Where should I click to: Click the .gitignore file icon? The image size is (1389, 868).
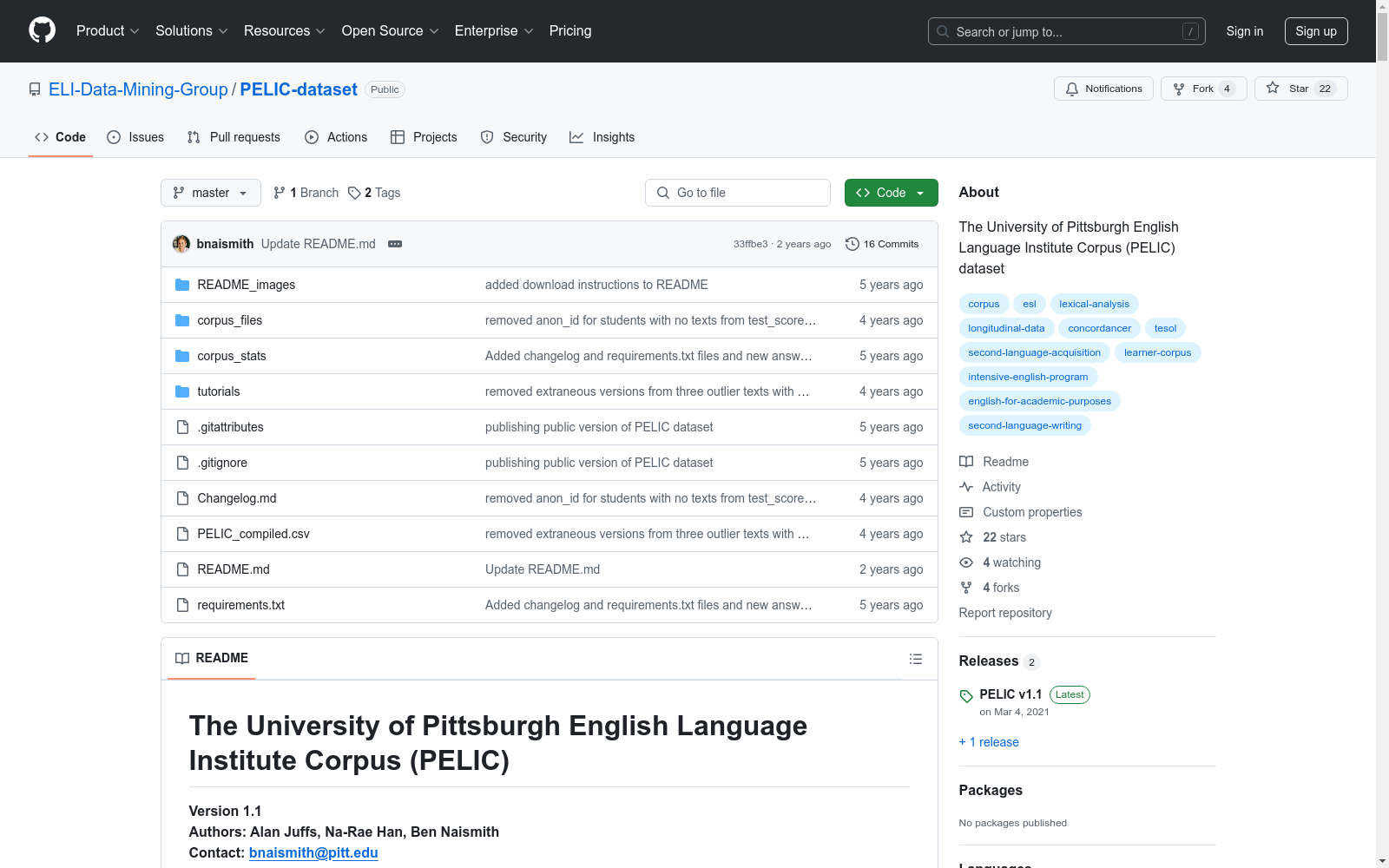coord(182,463)
